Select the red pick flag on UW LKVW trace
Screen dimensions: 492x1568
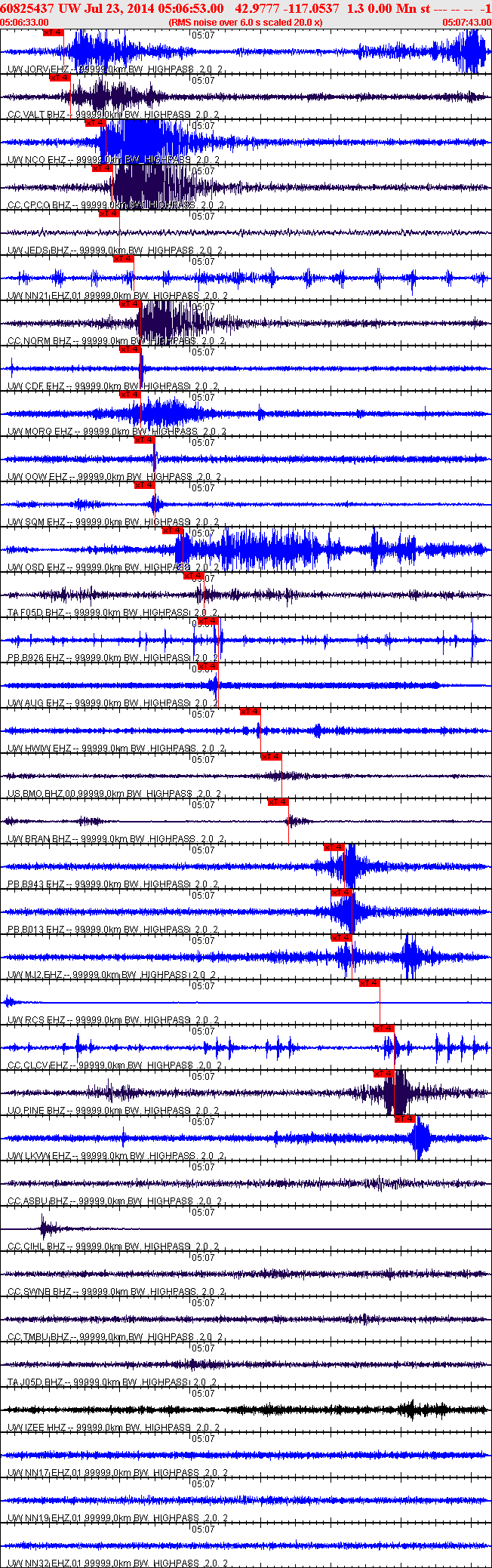click(405, 1119)
